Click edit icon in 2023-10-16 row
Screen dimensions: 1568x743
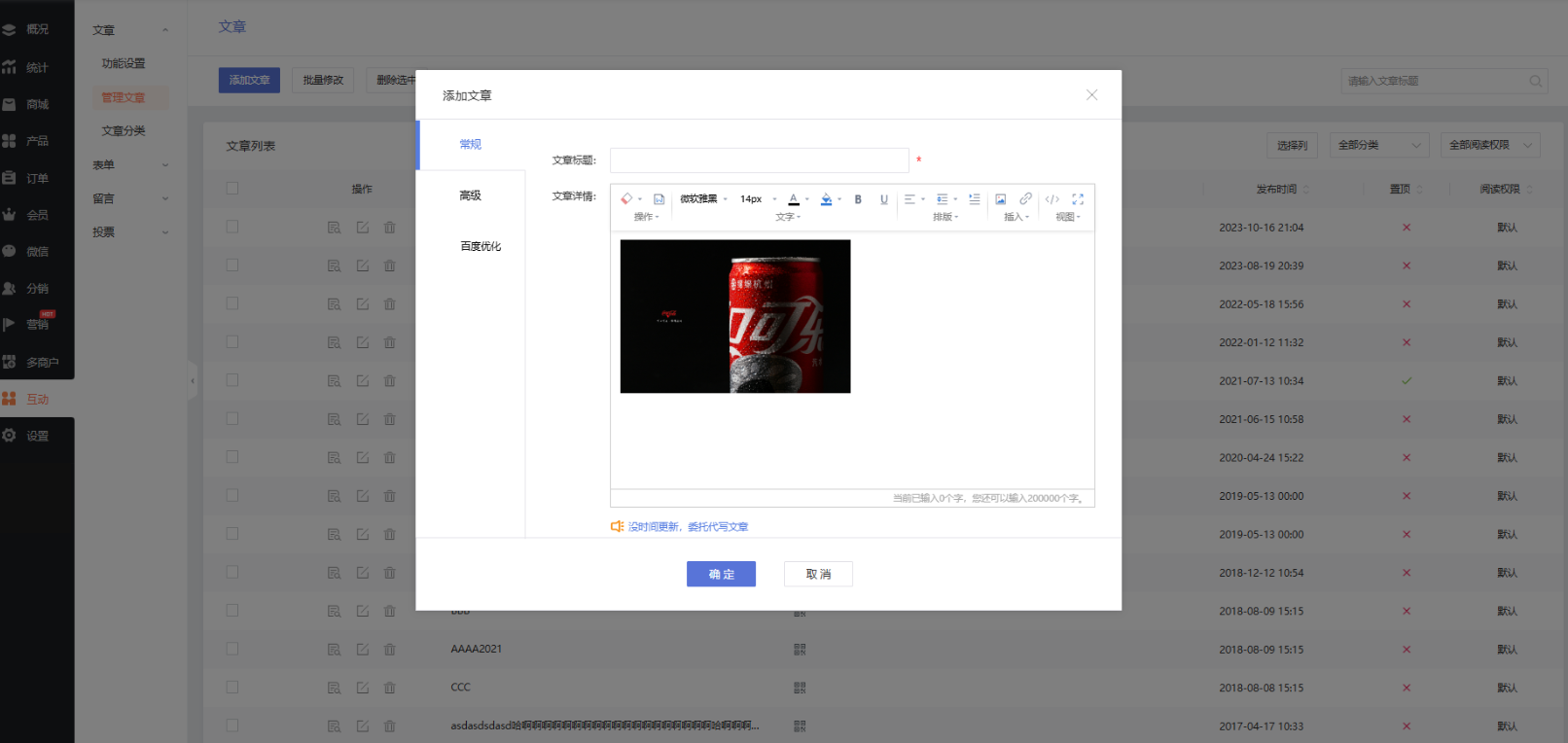(362, 227)
